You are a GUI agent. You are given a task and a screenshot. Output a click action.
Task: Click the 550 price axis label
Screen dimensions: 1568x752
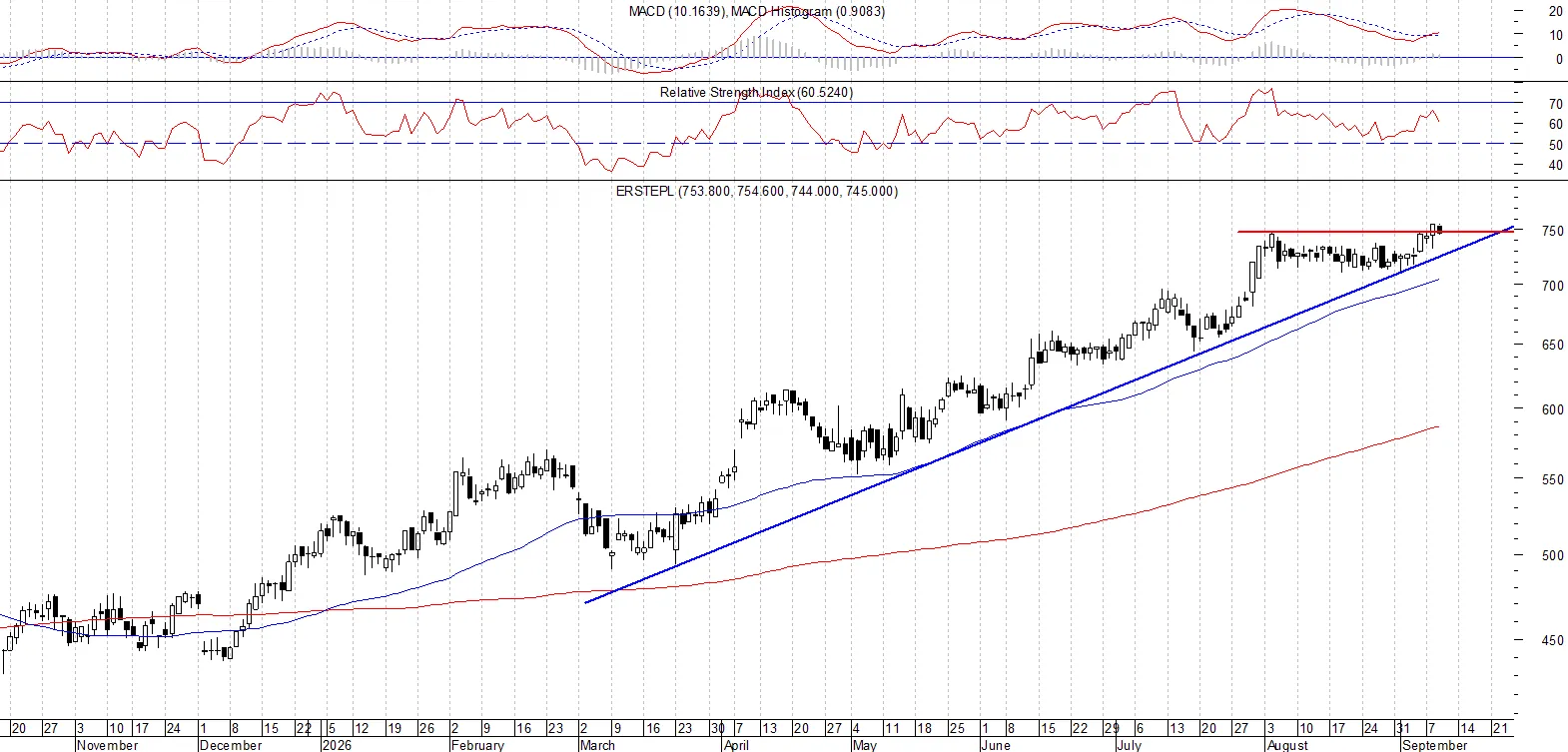coord(1552,479)
